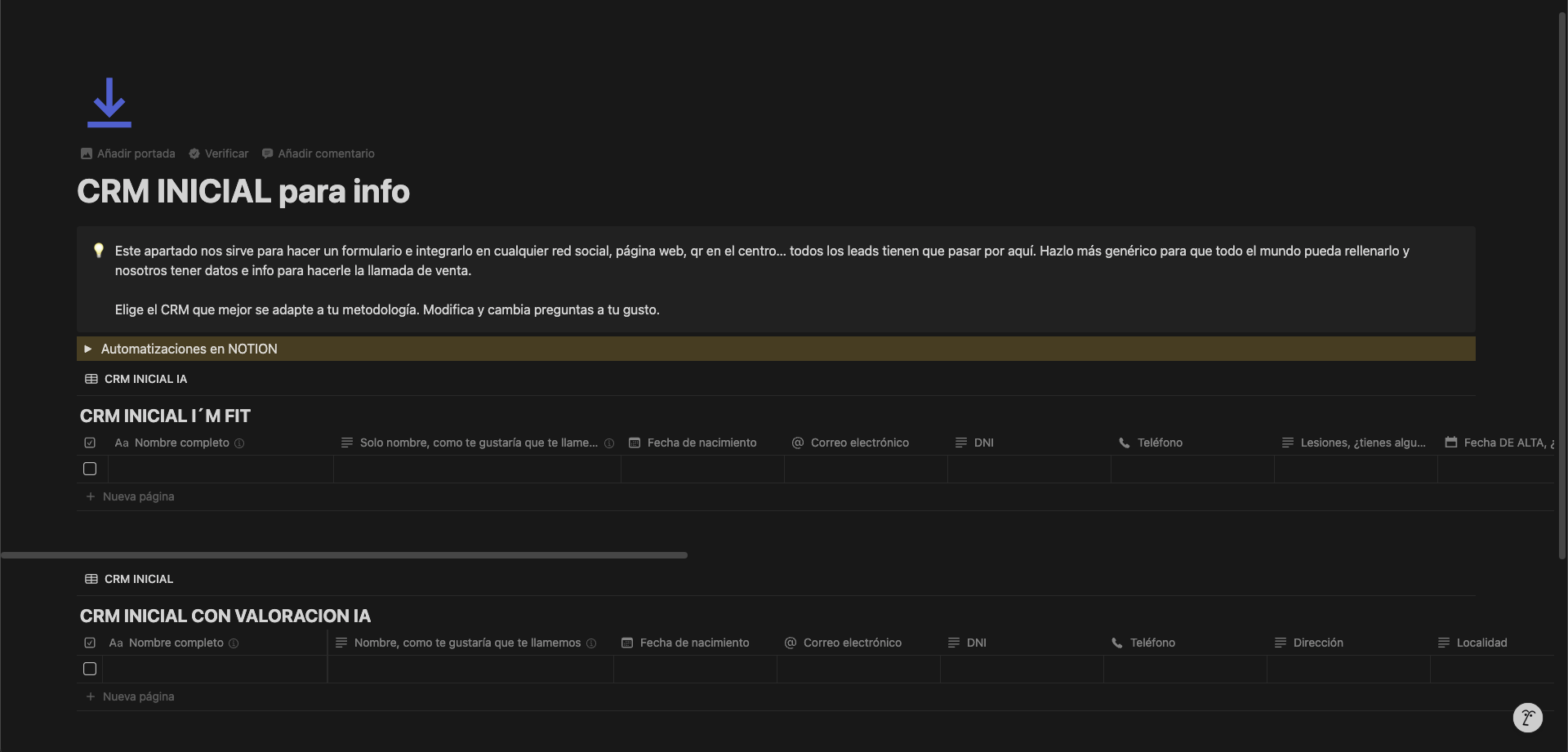Toggle select-all checkbox in CRM INICIAL I´M FIT header
The height and width of the screenshot is (752, 1568).
(x=90, y=443)
